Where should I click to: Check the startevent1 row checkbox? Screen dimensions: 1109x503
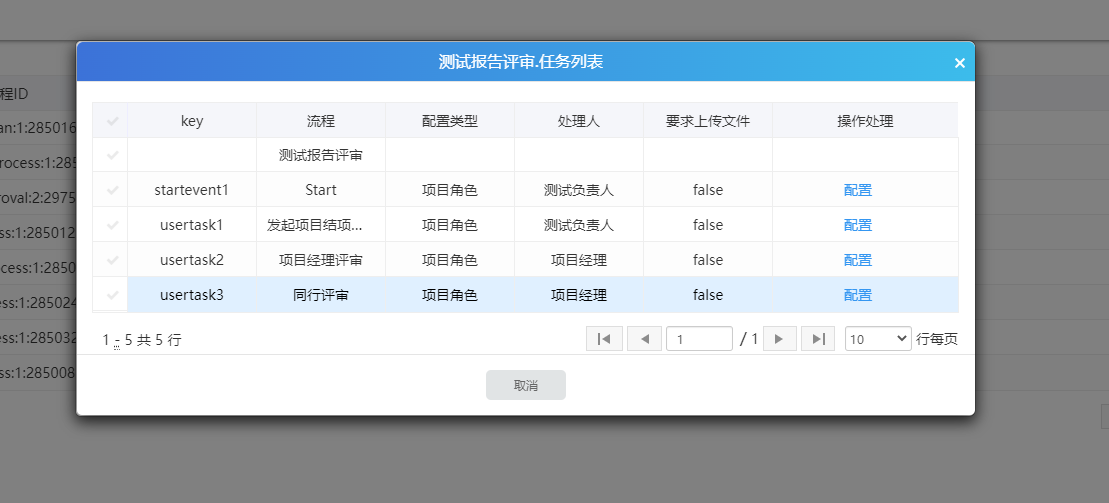click(x=111, y=190)
